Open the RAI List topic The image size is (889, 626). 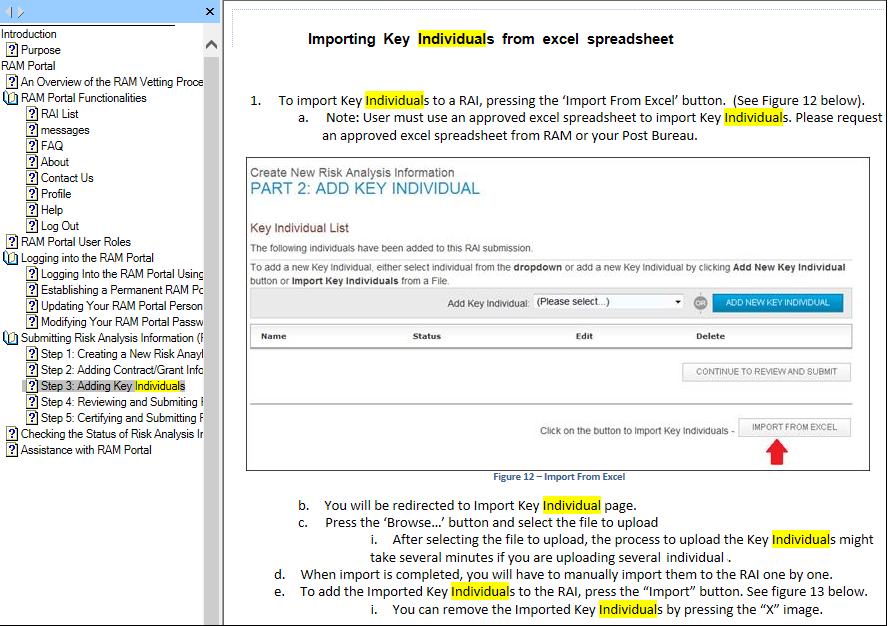60,114
